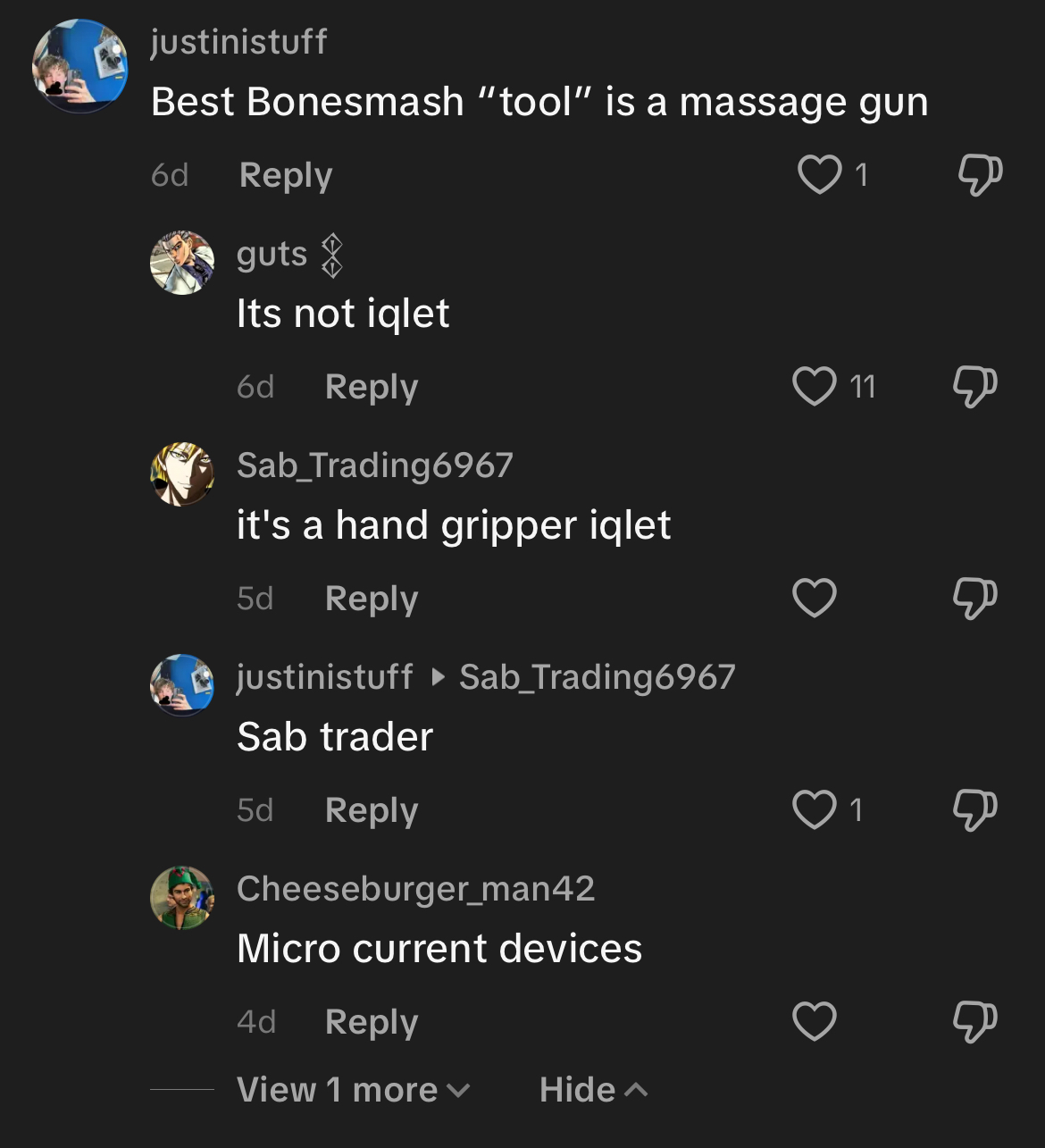This screenshot has height=1148, width=1045.
Task: Dislike justinistuff's massage gun comment
Action: click(x=980, y=174)
